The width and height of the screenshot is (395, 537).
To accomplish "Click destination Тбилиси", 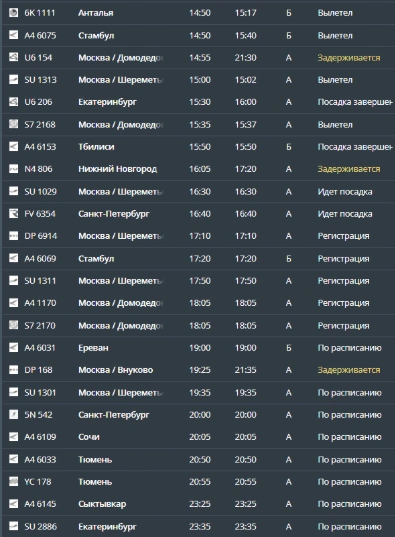I will click(x=96, y=147).
